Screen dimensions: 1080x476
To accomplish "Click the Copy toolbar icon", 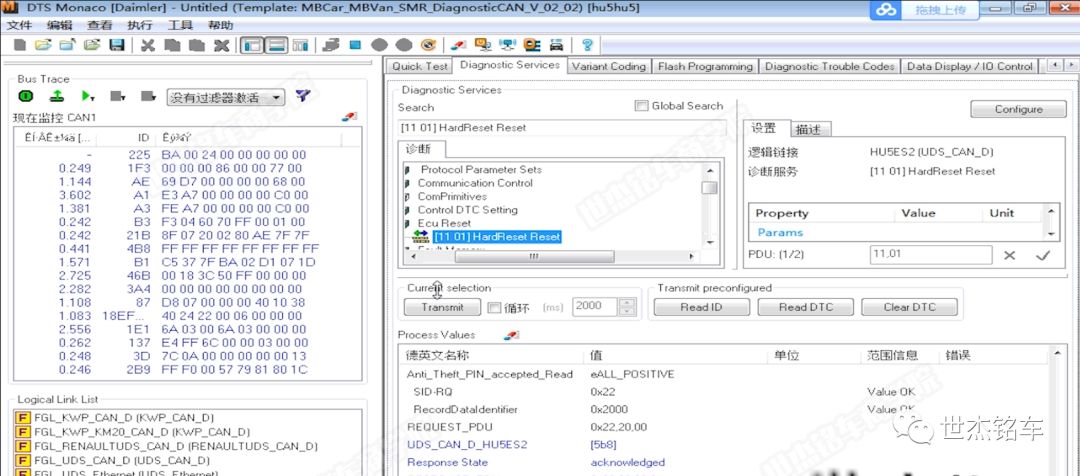I will (172, 45).
